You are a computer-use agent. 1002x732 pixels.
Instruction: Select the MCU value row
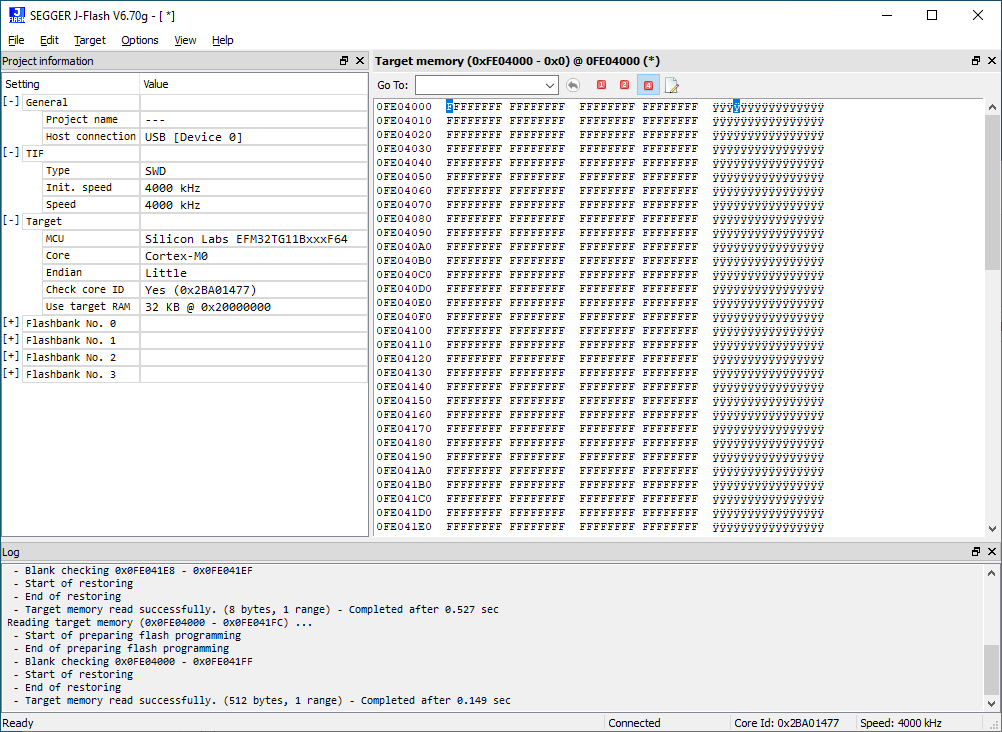[246, 239]
